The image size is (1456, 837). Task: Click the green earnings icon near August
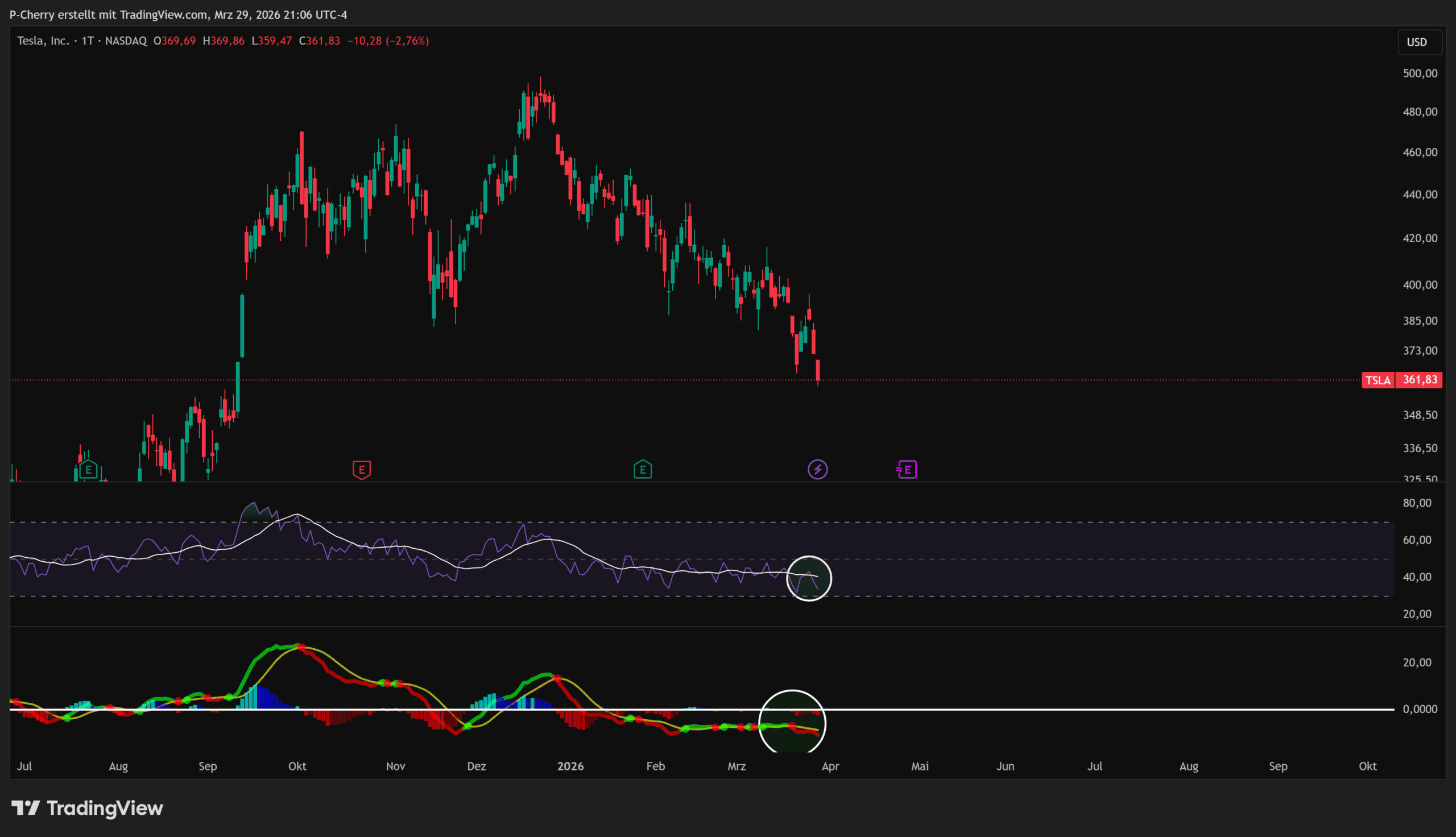(88, 470)
